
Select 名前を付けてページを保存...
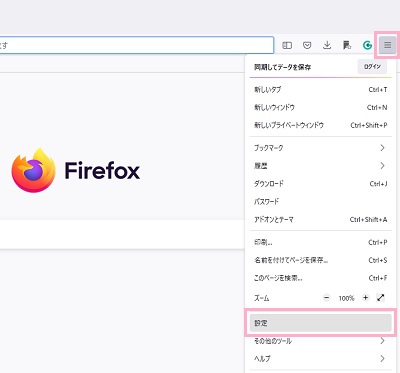point(320,260)
